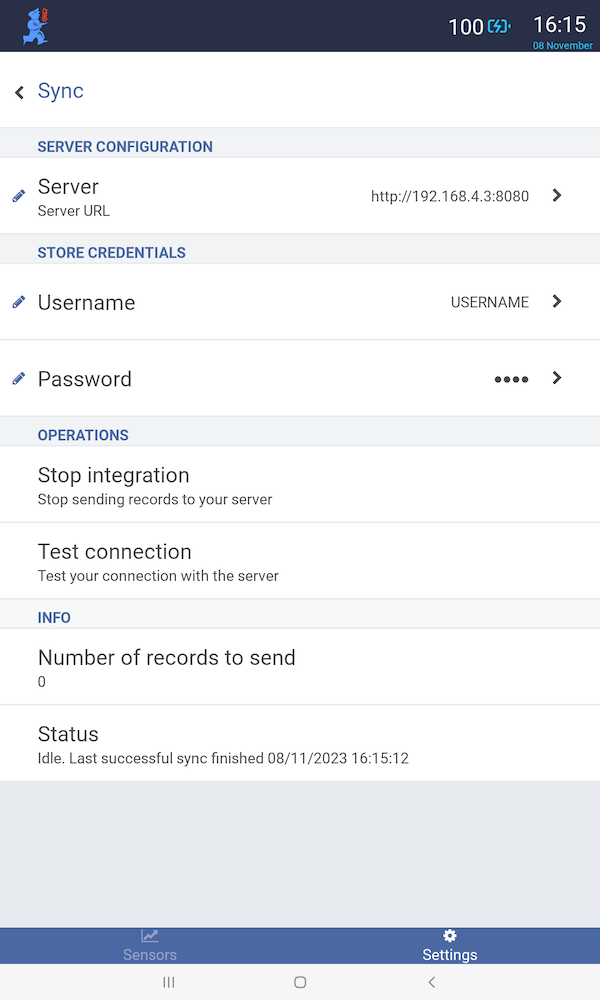Tap the Android back navigation button
This screenshot has width=600, height=1000.
click(x=432, y=982)
